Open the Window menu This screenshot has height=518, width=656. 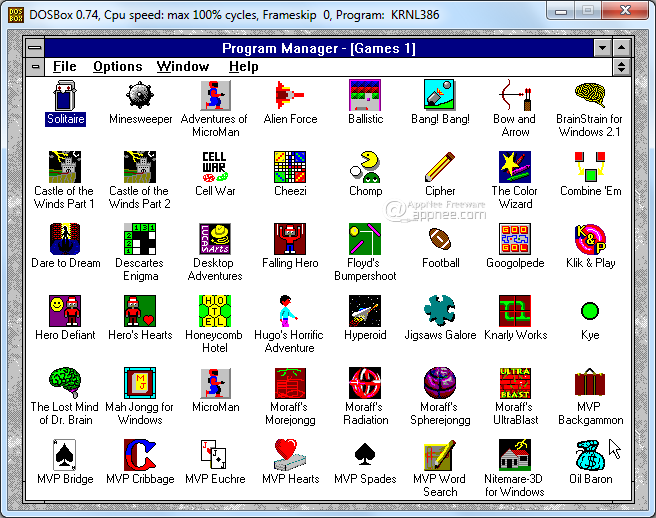point(183,67)
